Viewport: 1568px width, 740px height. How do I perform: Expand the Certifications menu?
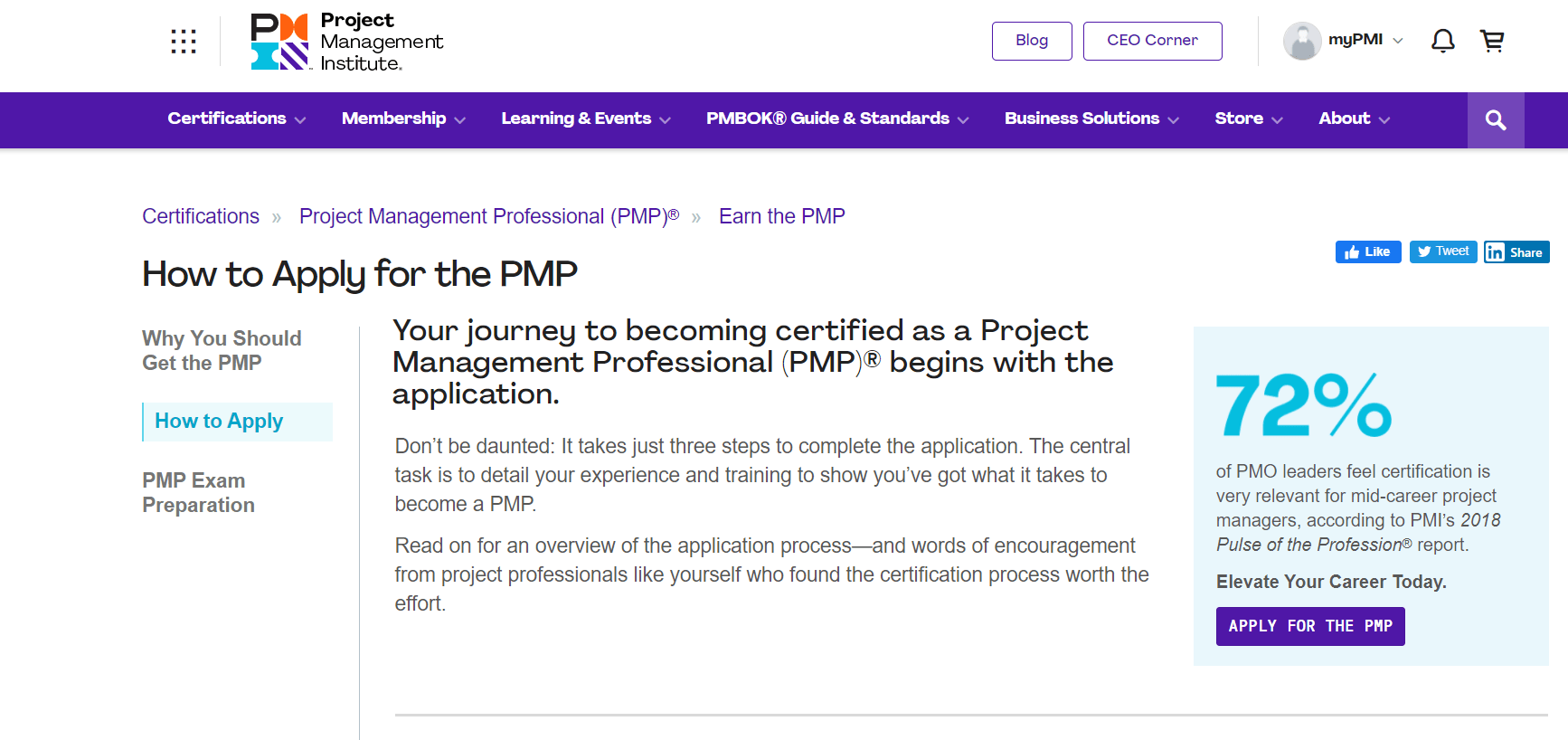click(237, 119)
